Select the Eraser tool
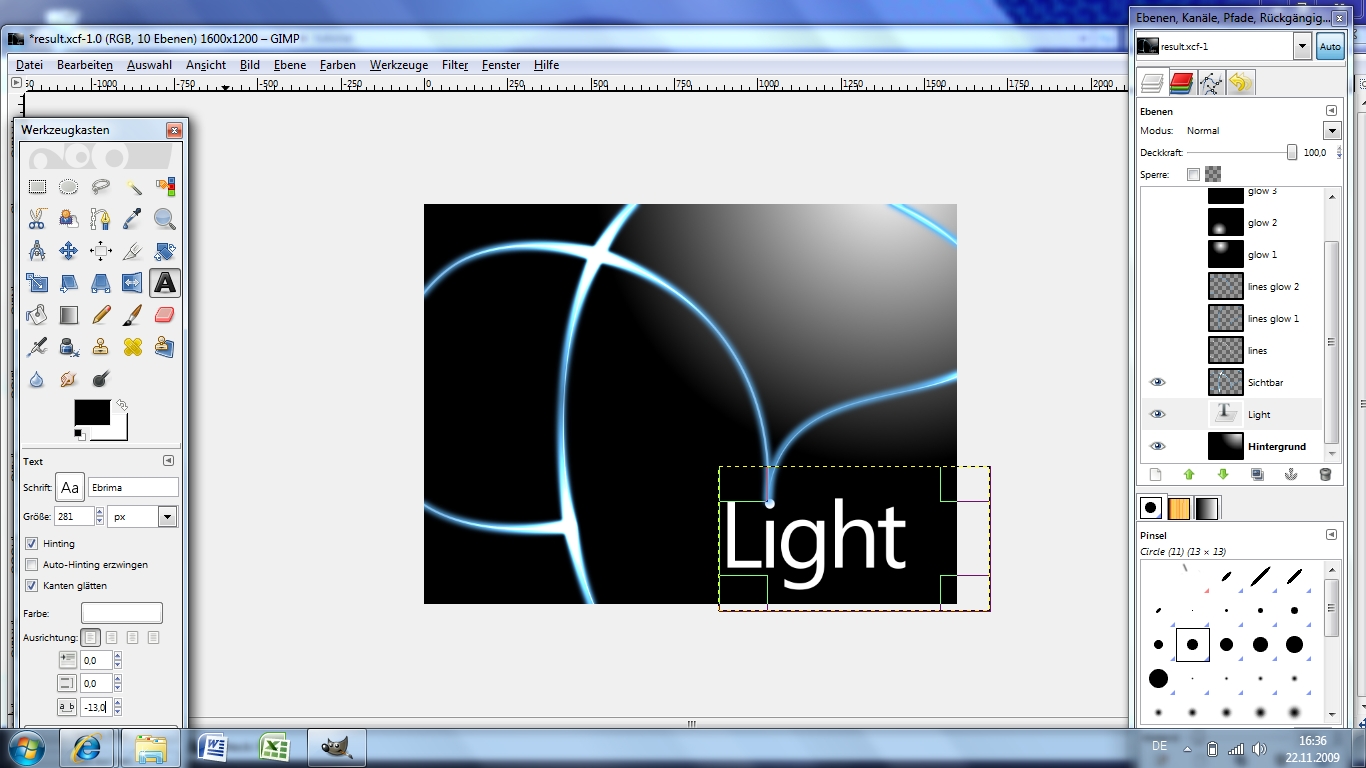This screenshot has width=1366, height=768. (x=165, y=315)
